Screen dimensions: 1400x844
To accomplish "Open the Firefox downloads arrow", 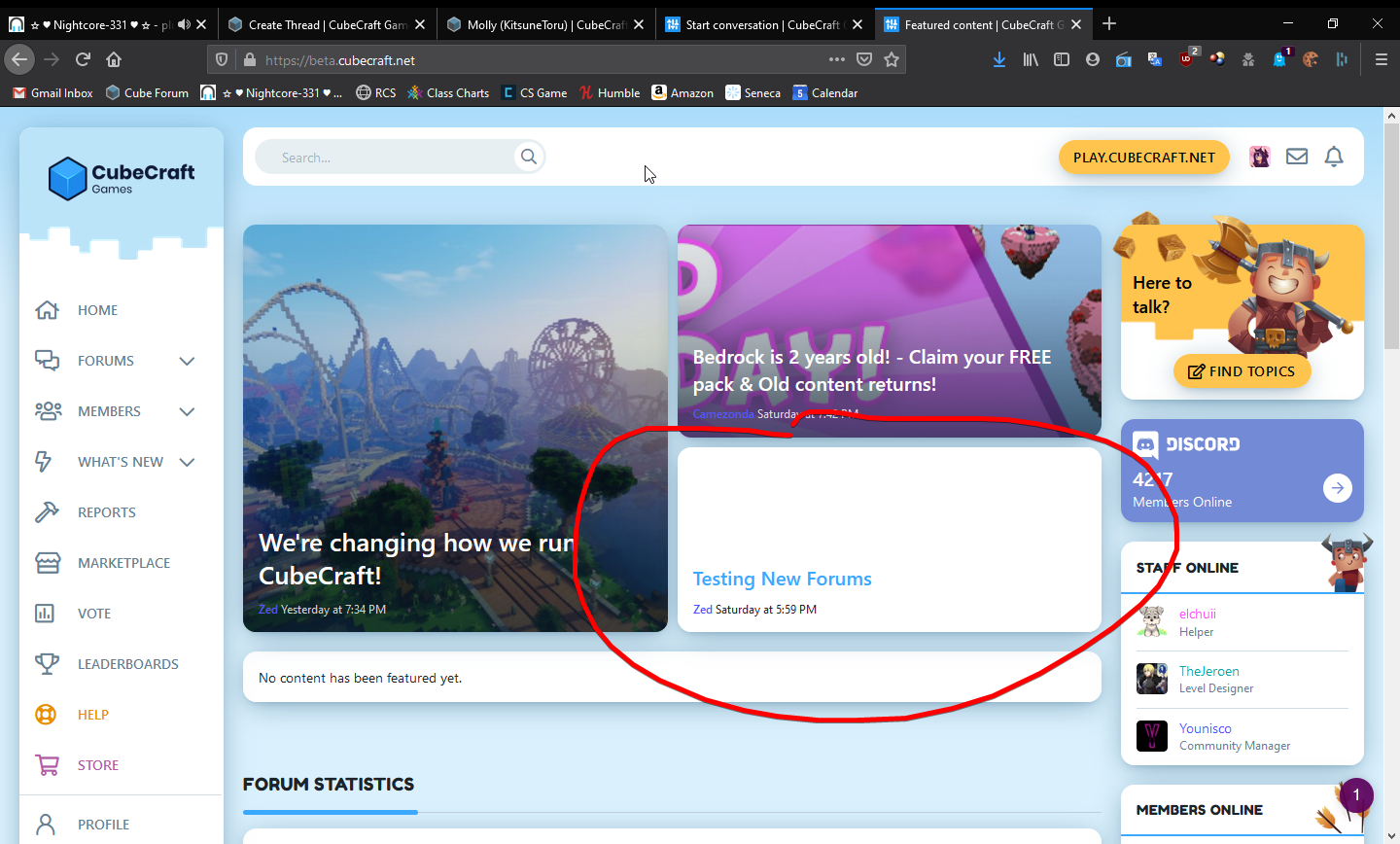I will (999, 59).
